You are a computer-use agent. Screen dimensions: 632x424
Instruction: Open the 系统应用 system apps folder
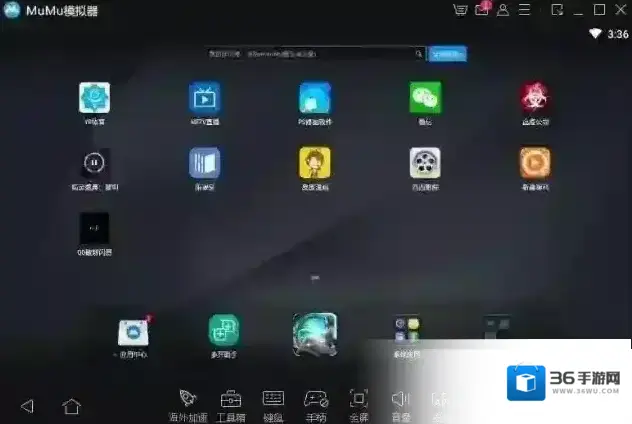(x=407, y=330)
